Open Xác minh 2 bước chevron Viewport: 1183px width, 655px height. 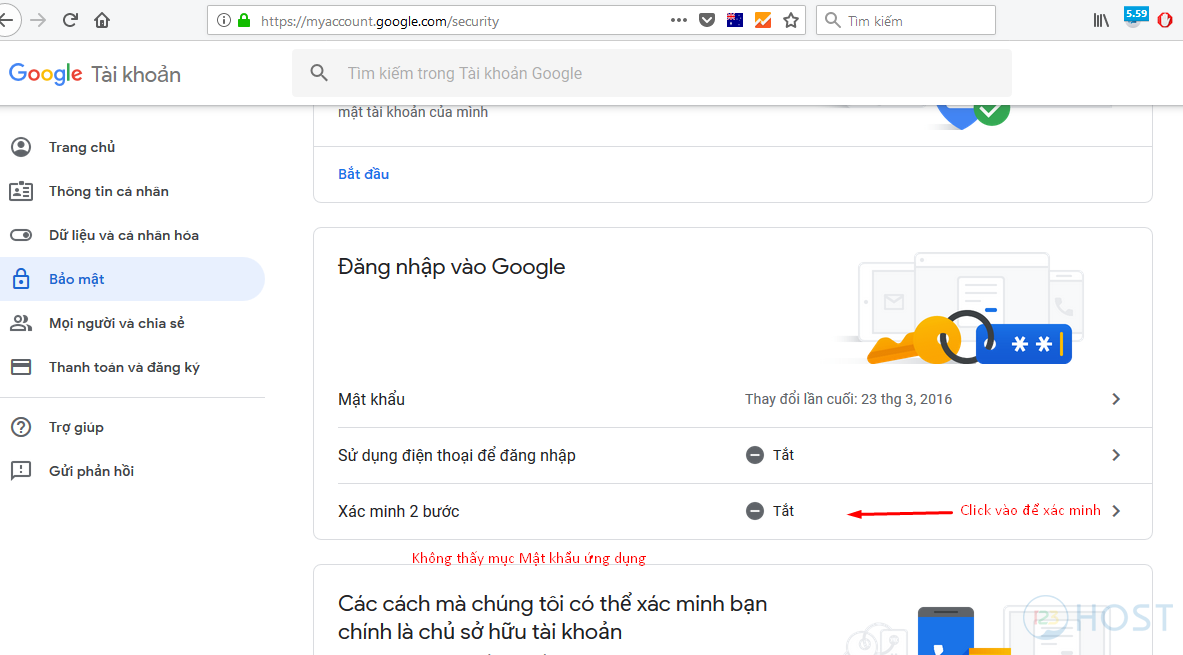point(1116,511)
